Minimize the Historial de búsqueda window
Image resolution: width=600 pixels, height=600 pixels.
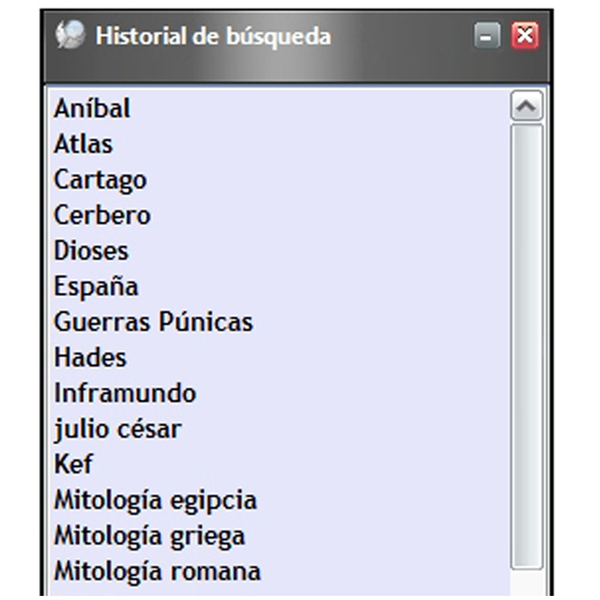[487, 36]
